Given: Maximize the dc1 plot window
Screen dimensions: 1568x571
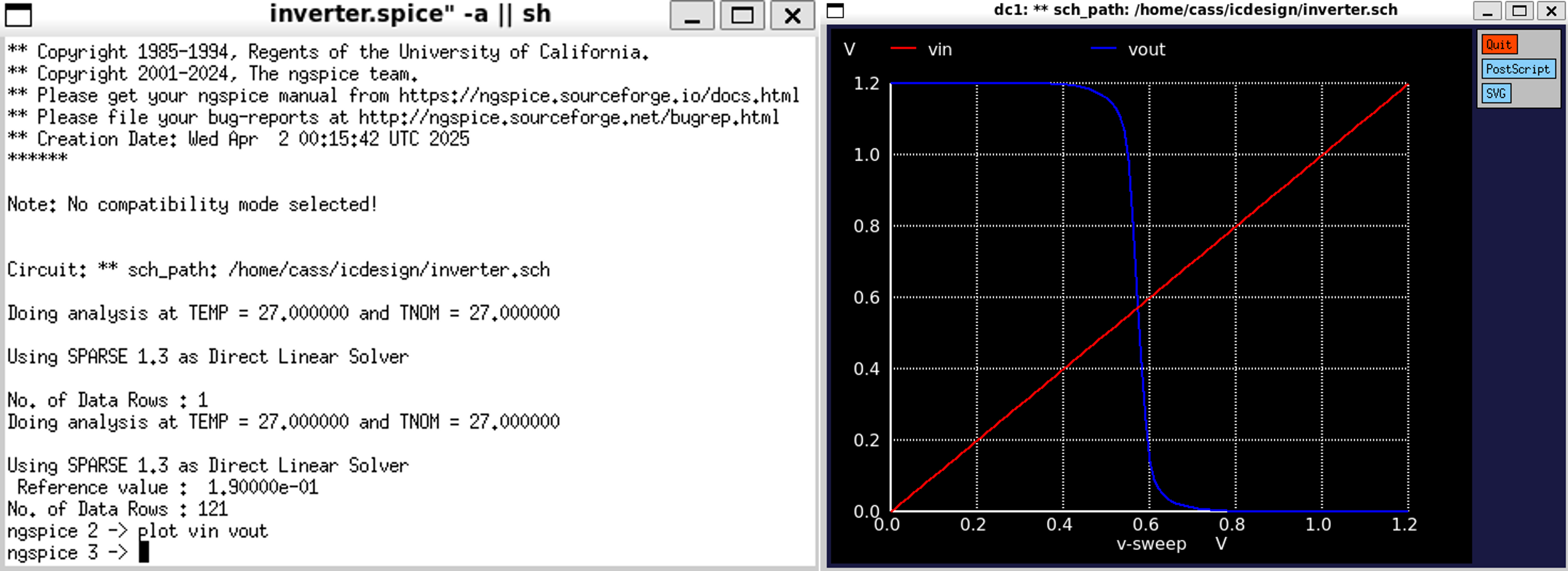Looking at the screenshot, I should click(1520, 11).
